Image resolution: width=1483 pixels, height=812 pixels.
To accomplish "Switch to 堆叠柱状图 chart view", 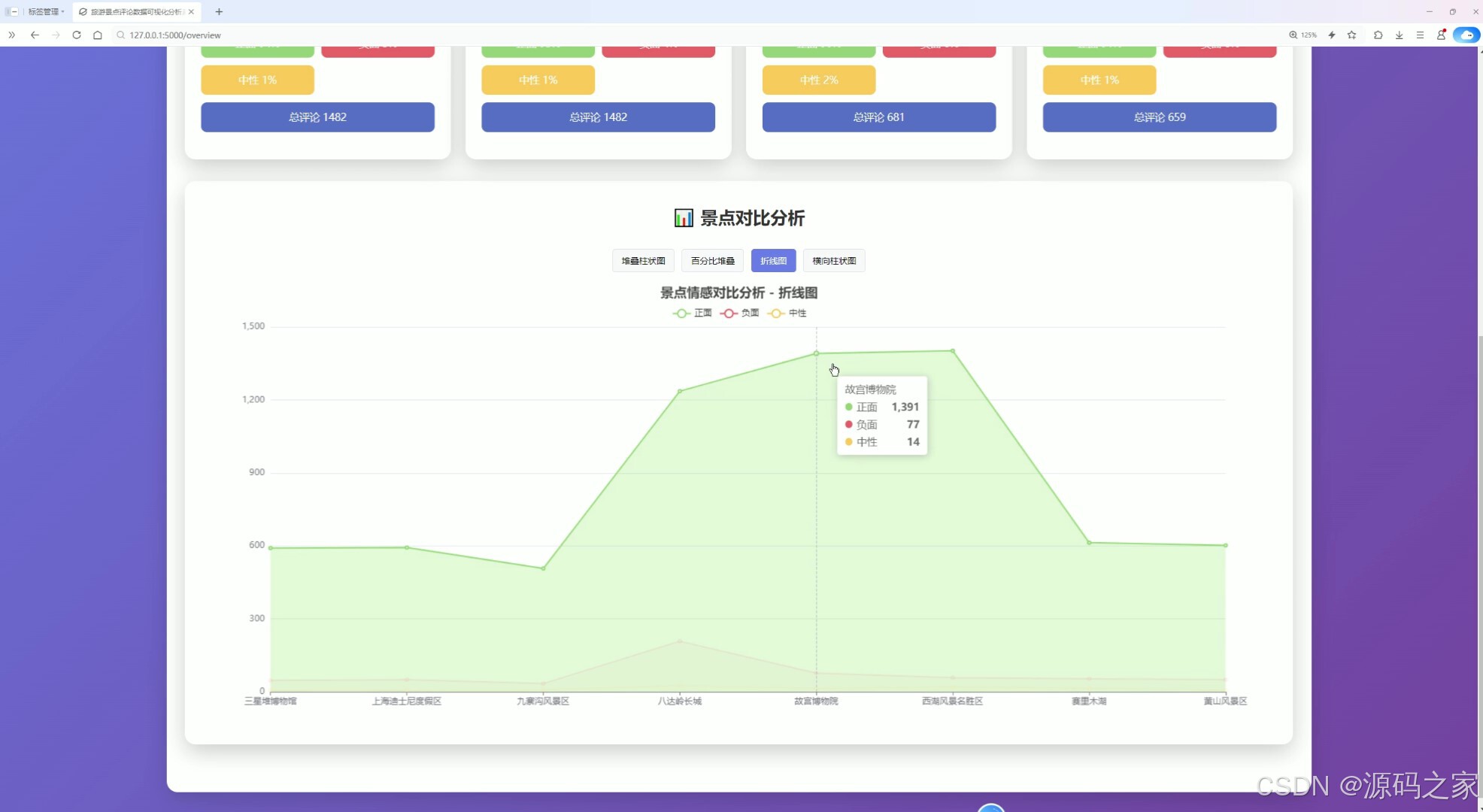I will (x=643, y=261).
